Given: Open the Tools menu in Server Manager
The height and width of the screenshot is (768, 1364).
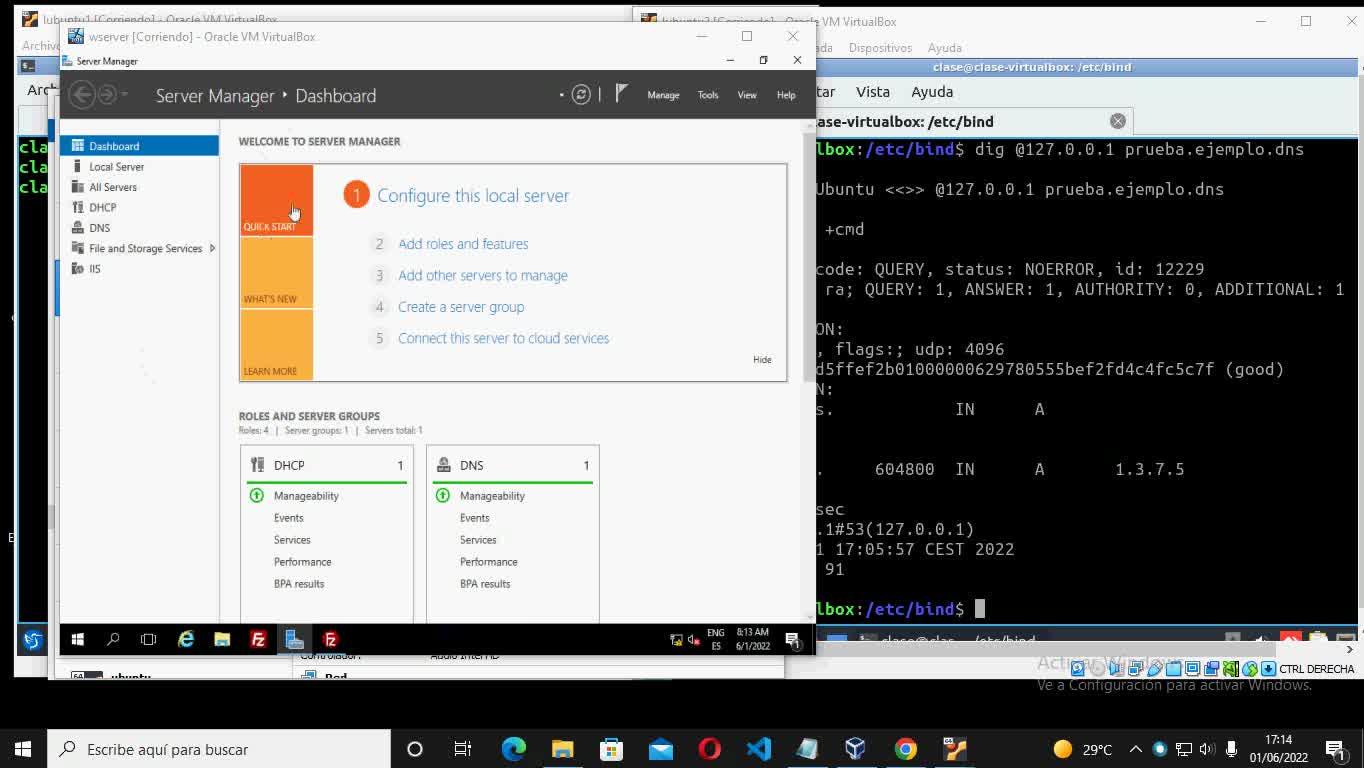Looking at the screenshot, I should coord(708,95).
